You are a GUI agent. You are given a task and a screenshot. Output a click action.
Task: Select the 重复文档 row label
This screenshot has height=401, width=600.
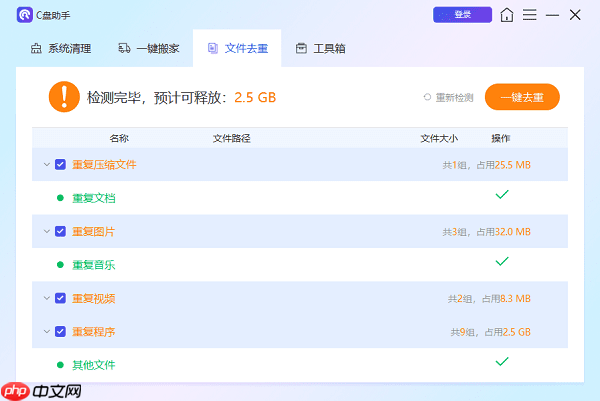tap(94, 198)
